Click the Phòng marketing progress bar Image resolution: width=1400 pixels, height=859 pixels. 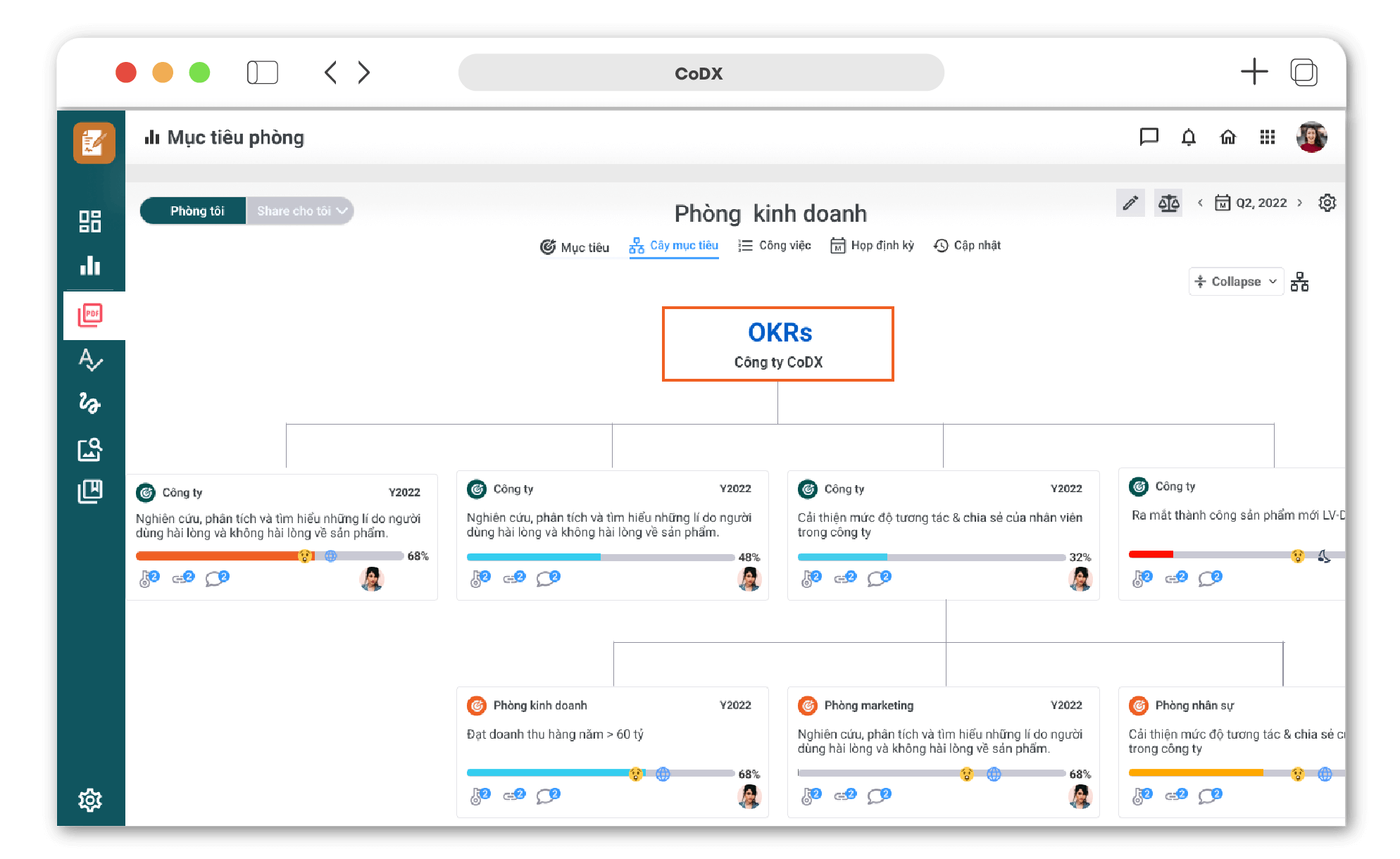932,774
